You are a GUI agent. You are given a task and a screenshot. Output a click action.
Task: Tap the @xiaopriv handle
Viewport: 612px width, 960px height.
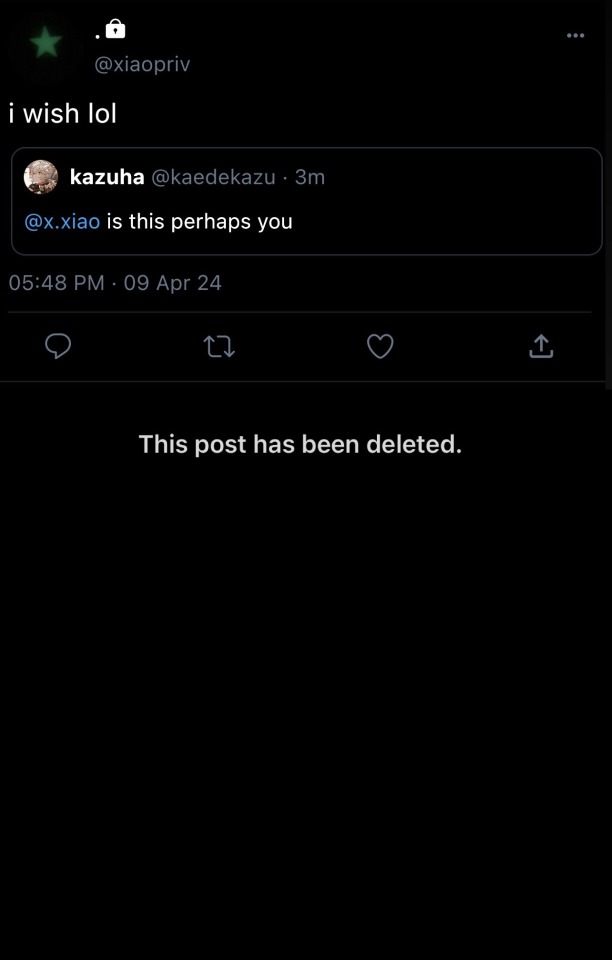point(141,64)
